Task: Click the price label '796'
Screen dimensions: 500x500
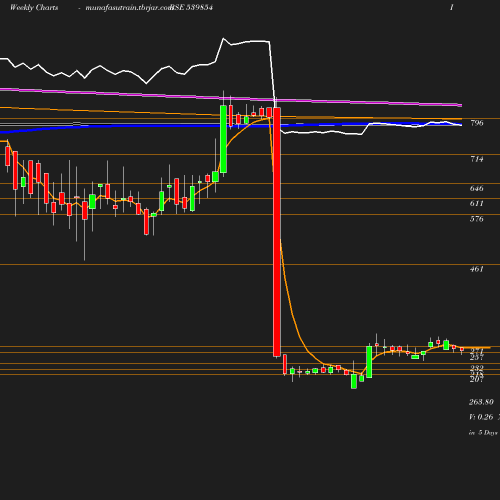Action: (477, 123)
